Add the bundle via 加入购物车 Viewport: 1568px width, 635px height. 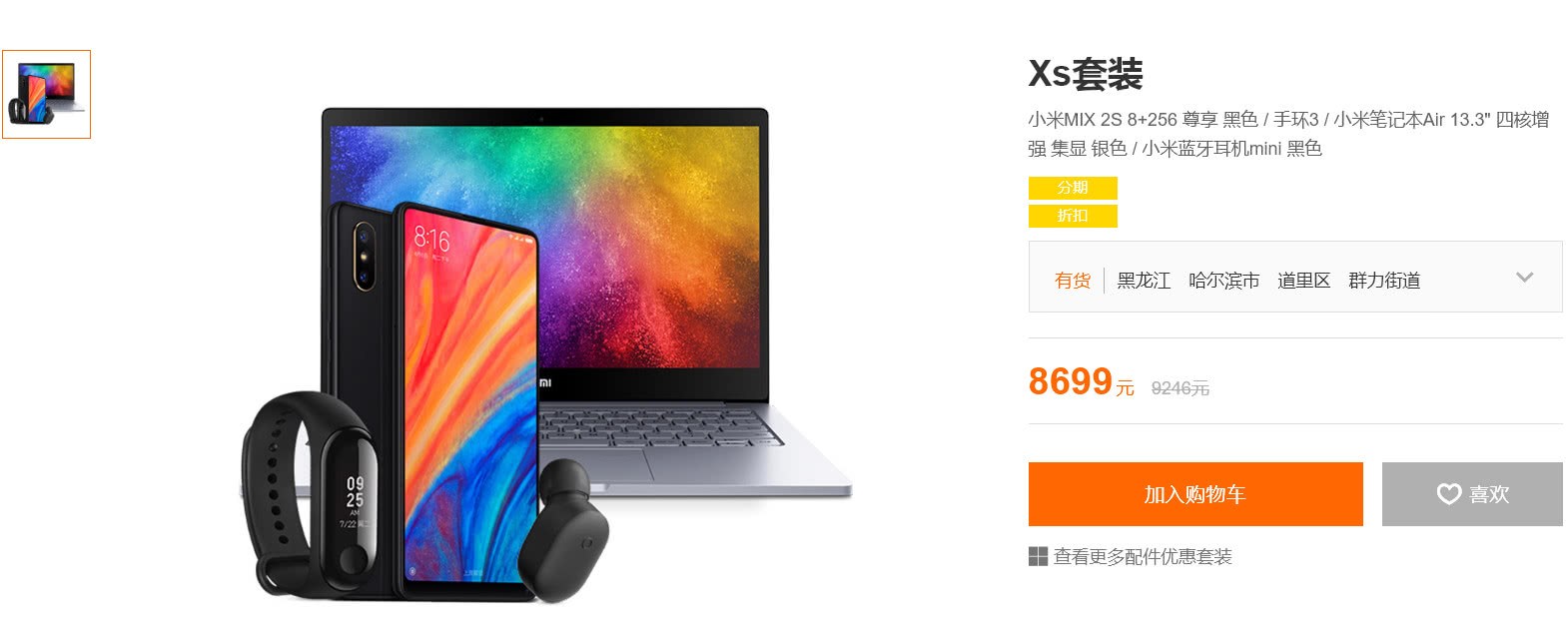[x=1195, y=494]
